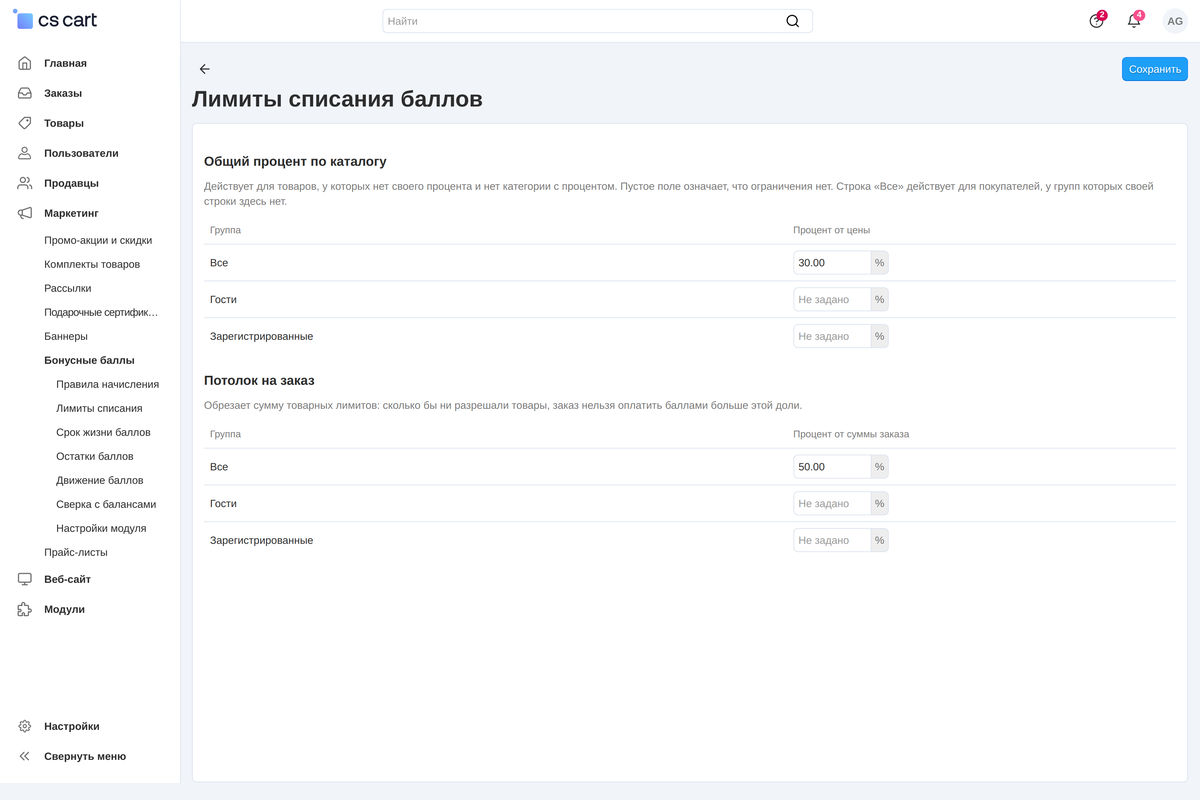Click order ceiling field for Зарегистрированные

coord(832,540)
